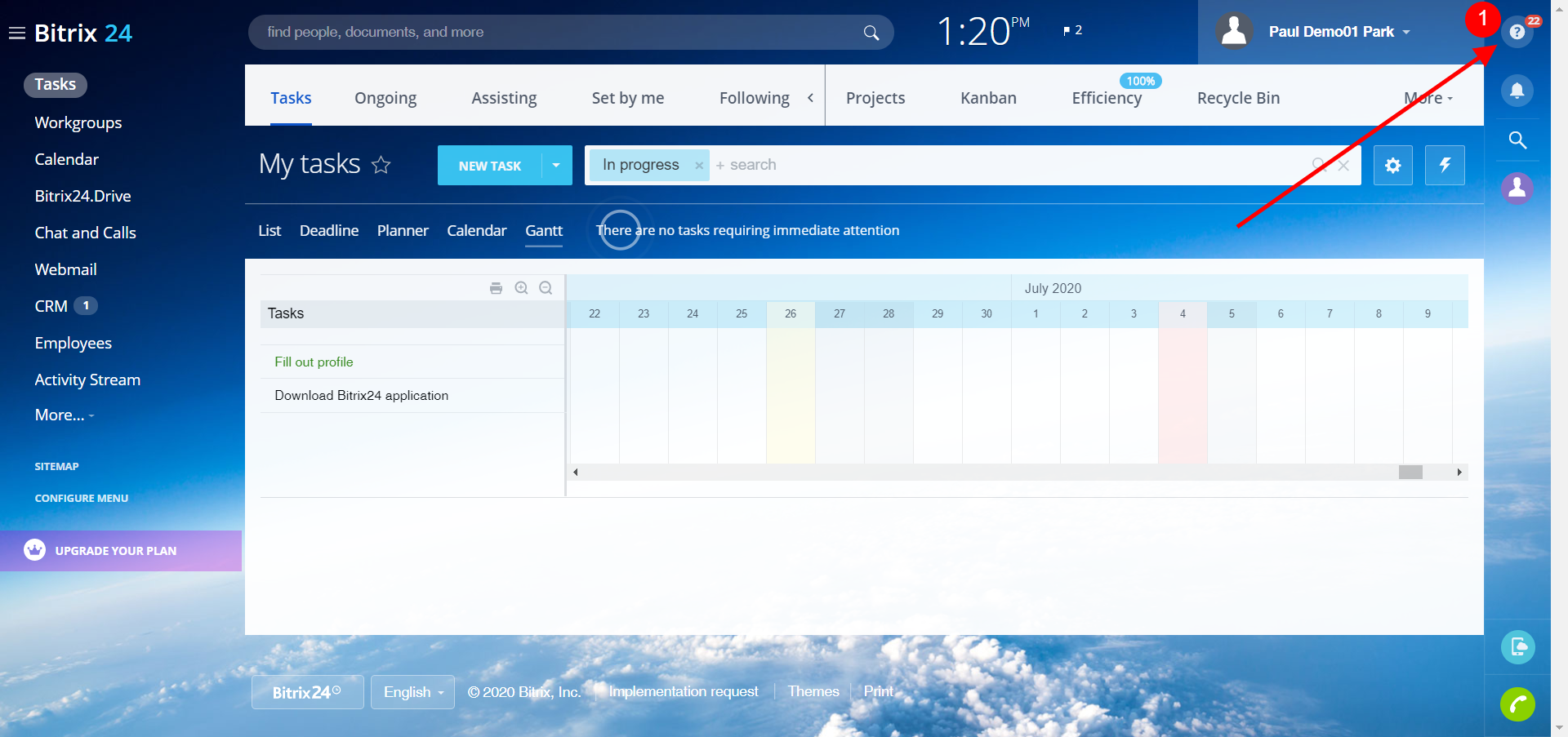Collapse tabs with the chevron after Following
Image resolution: width=1568 pixels, height=737 pixels.
810,98
